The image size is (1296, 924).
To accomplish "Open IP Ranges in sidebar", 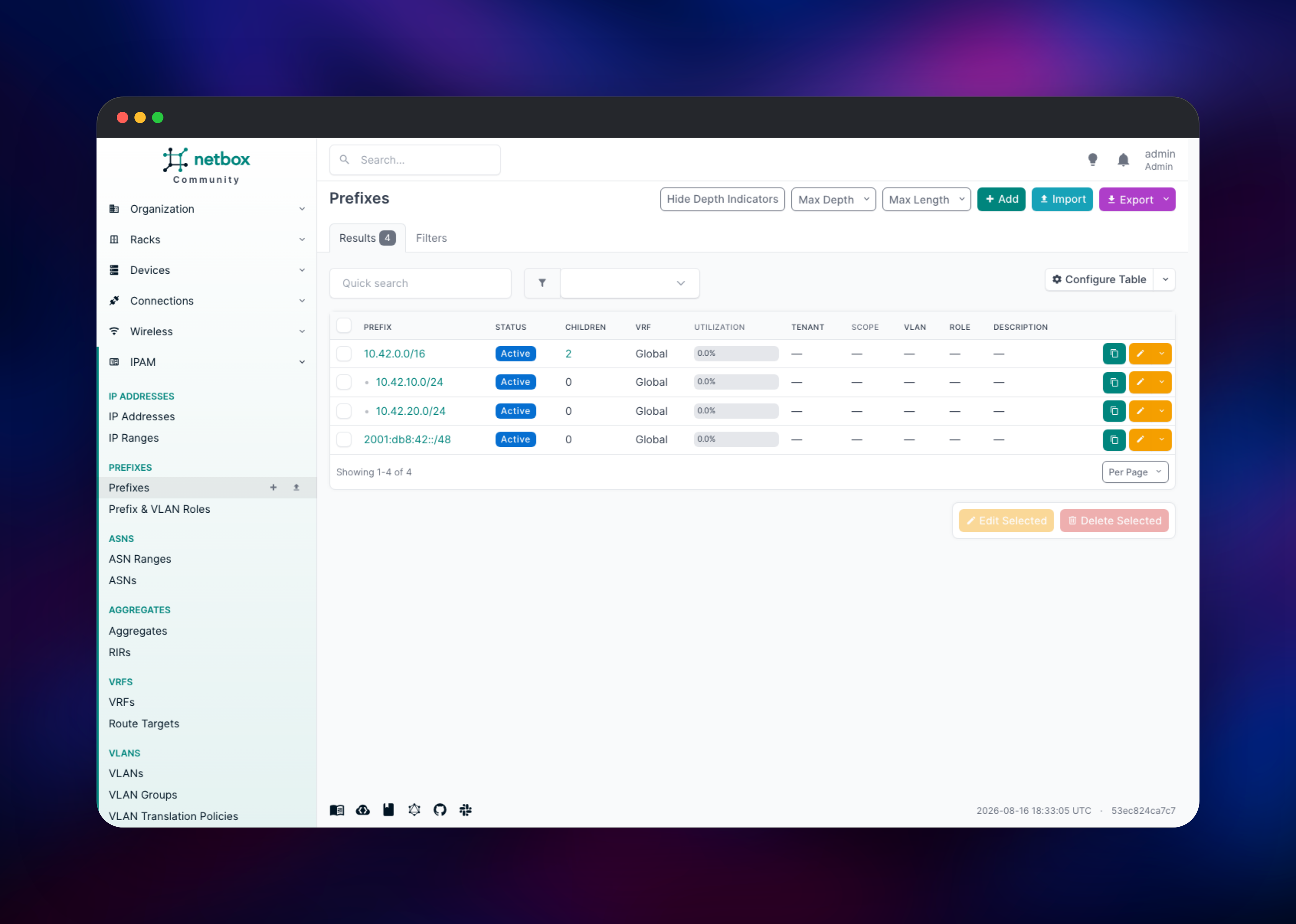I will pyautogui.click(x=134, y=438).
